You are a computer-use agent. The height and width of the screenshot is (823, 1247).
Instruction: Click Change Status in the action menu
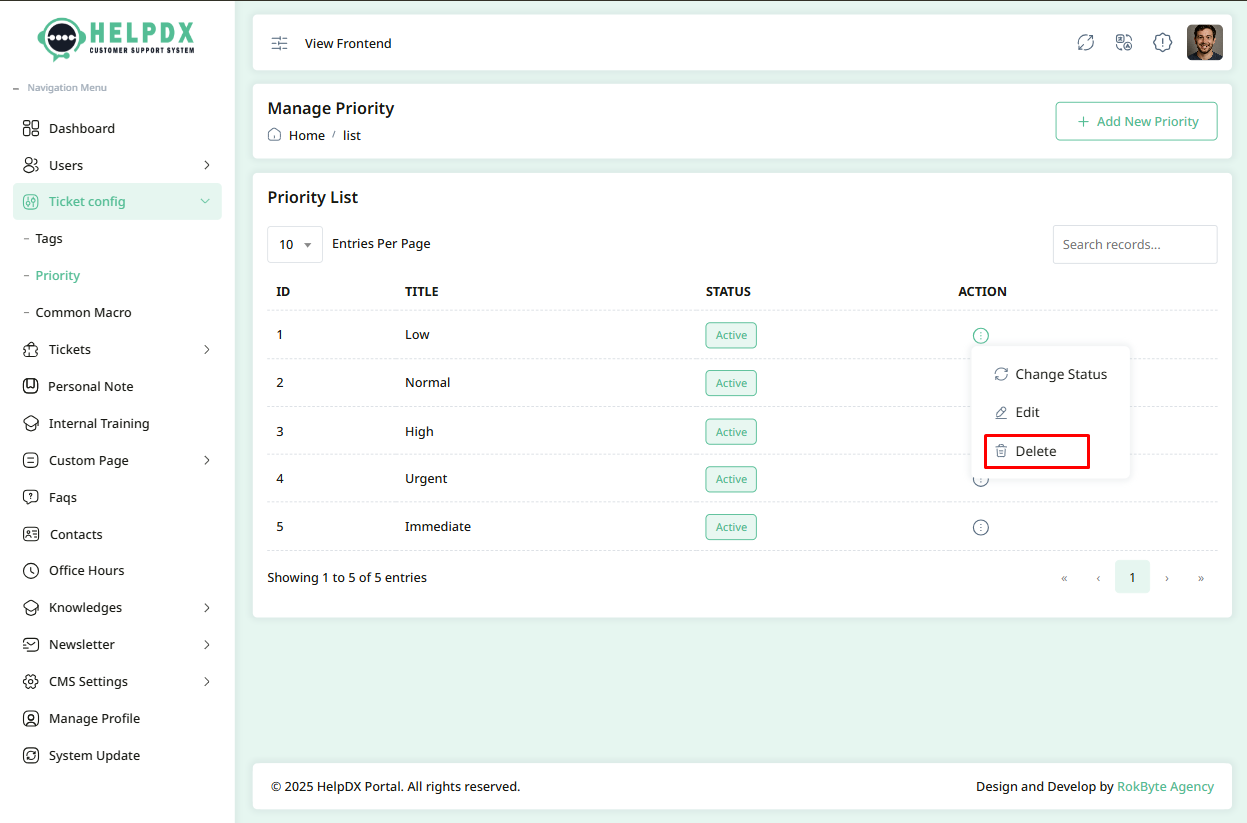click(1050, 374)
